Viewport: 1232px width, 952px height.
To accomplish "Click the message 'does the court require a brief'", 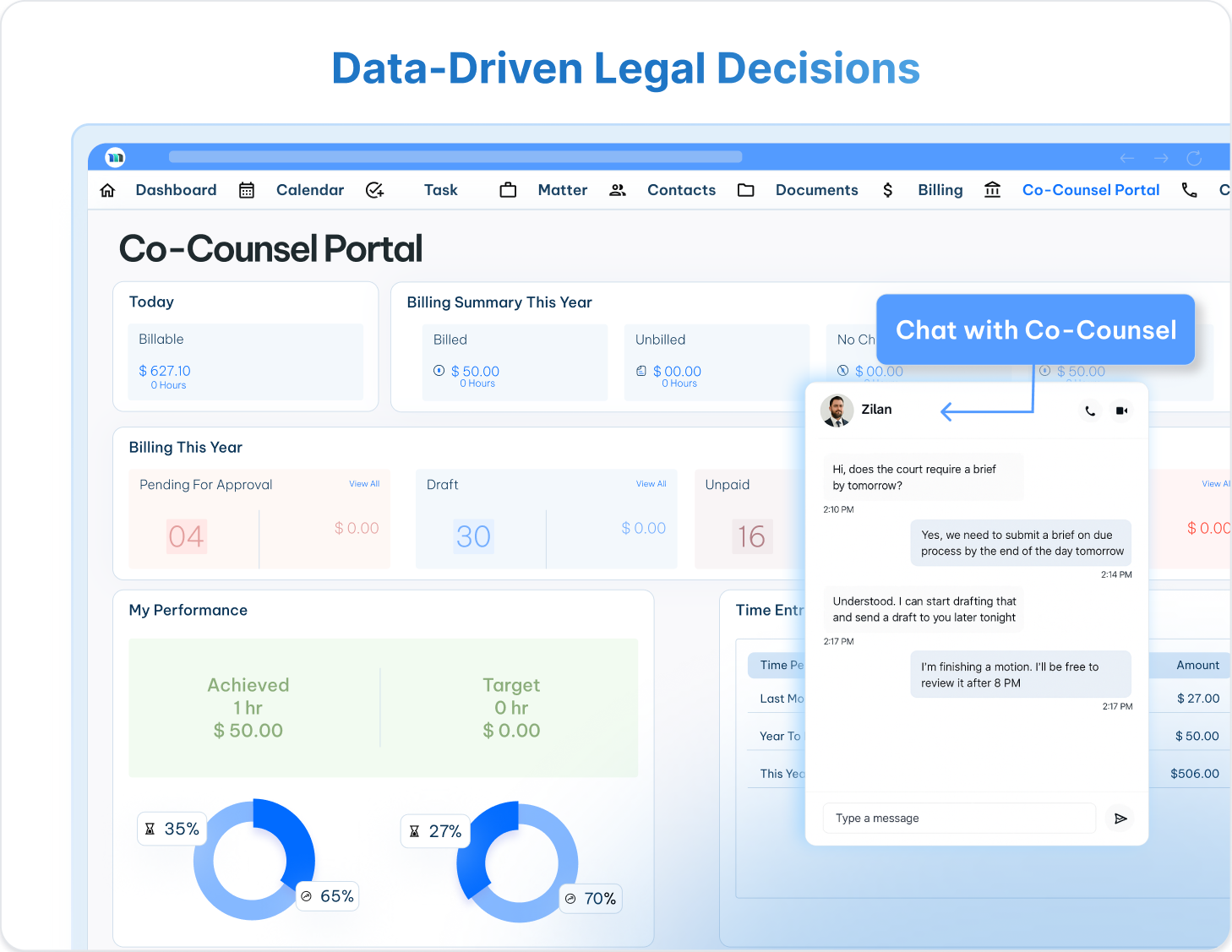I will pyautogui.click(x=923, y=477).
